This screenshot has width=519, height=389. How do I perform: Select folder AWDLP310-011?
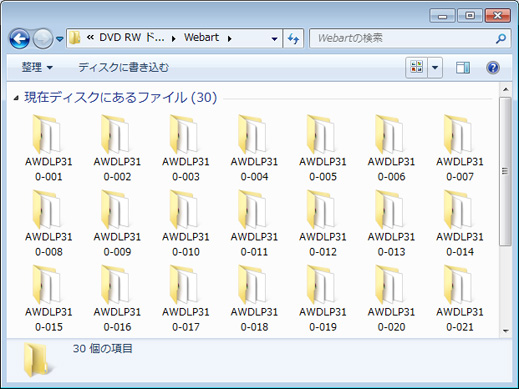254,223
